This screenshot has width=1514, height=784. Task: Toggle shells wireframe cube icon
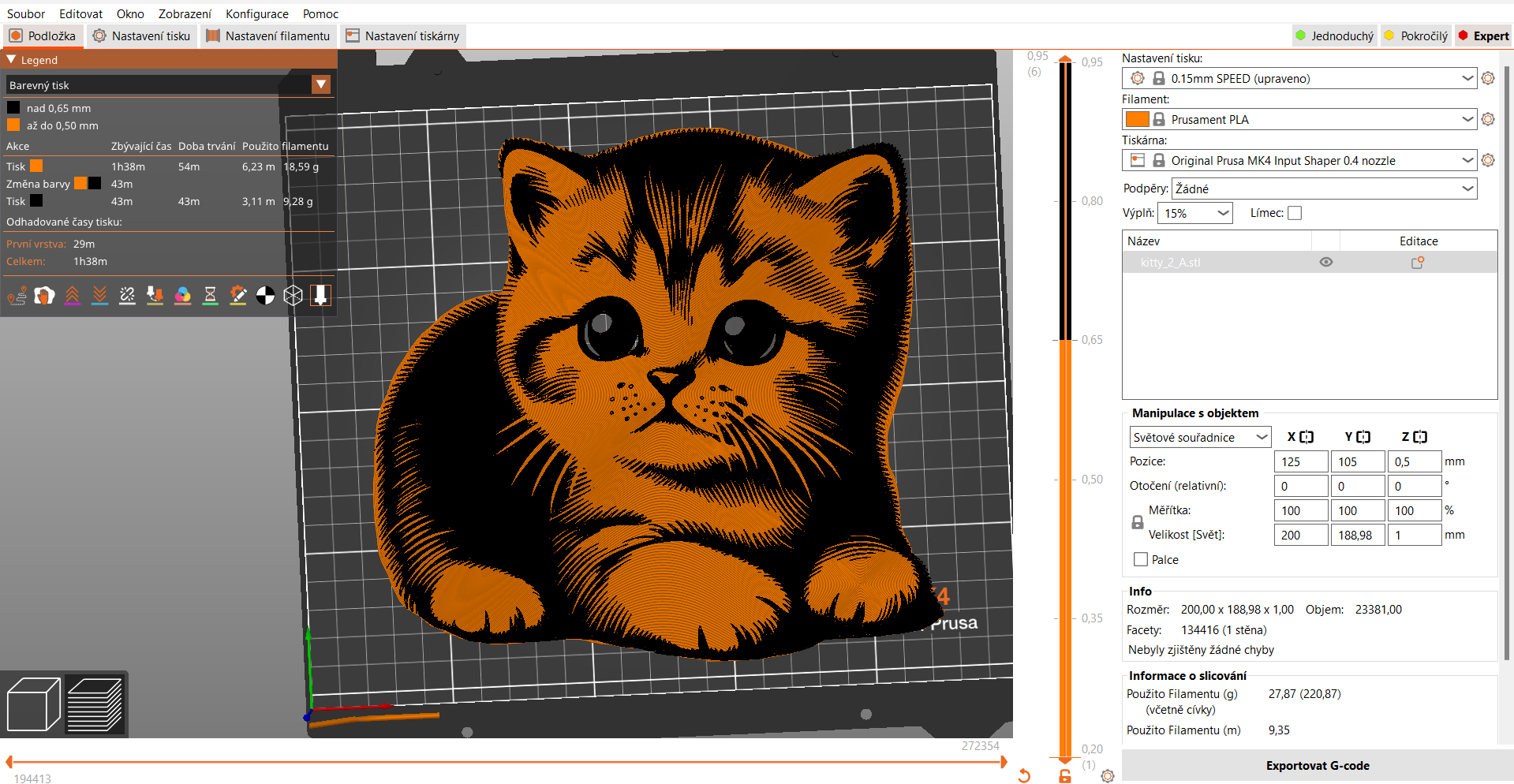(x=293, y=296)
